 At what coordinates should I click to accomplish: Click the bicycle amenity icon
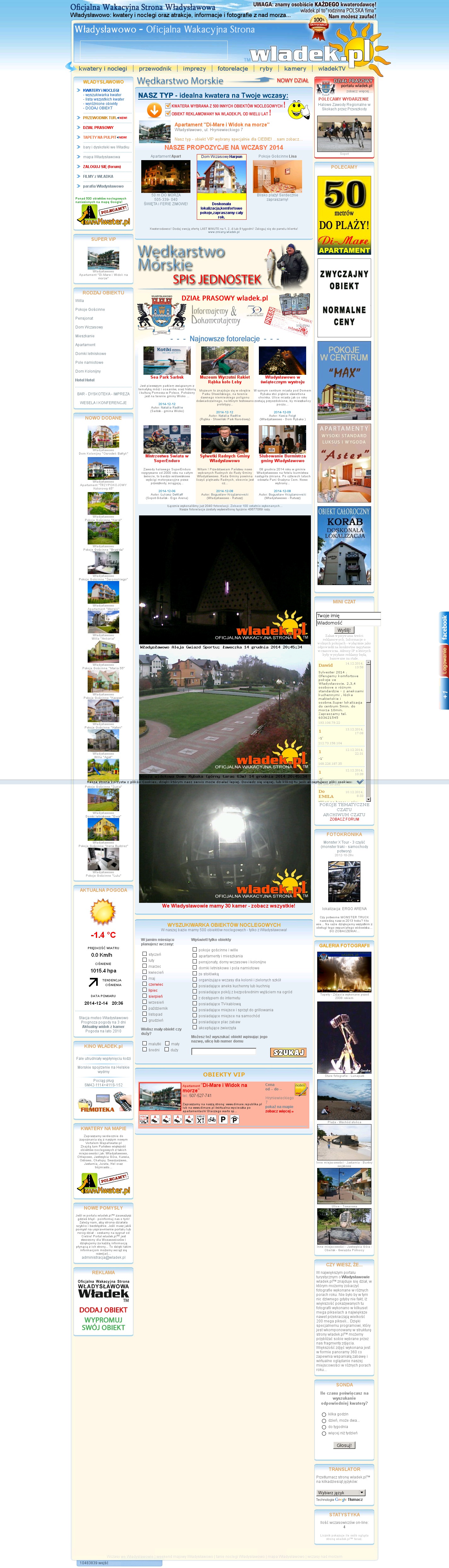[x=212, y=1119]
